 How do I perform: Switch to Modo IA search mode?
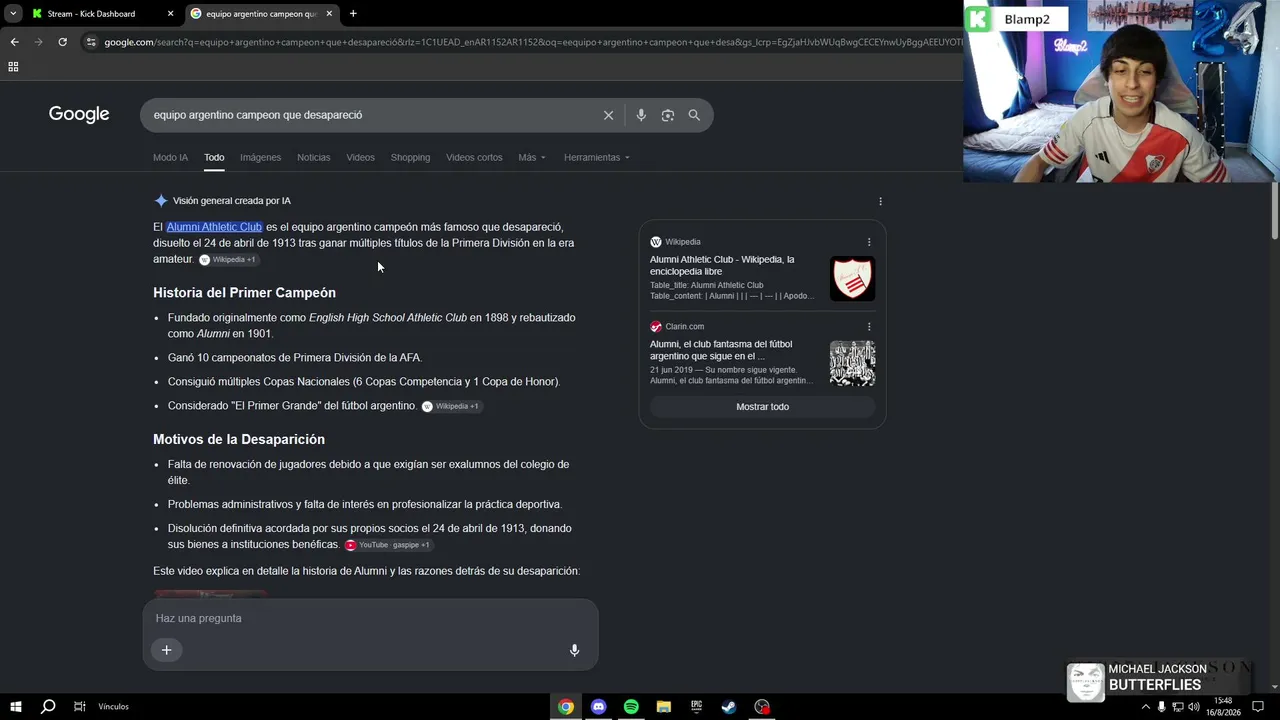click(170, 158)
